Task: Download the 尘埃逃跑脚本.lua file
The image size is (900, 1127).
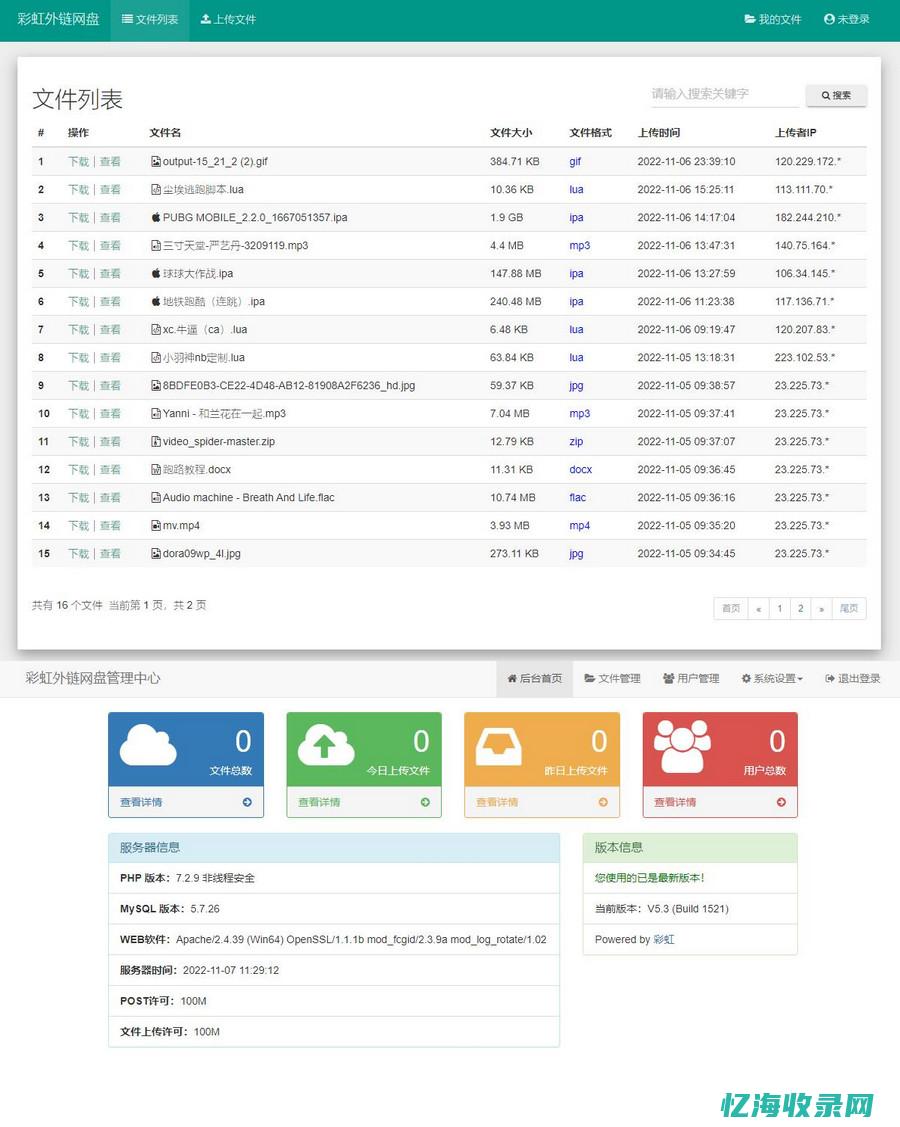Action: click(78, 190)
